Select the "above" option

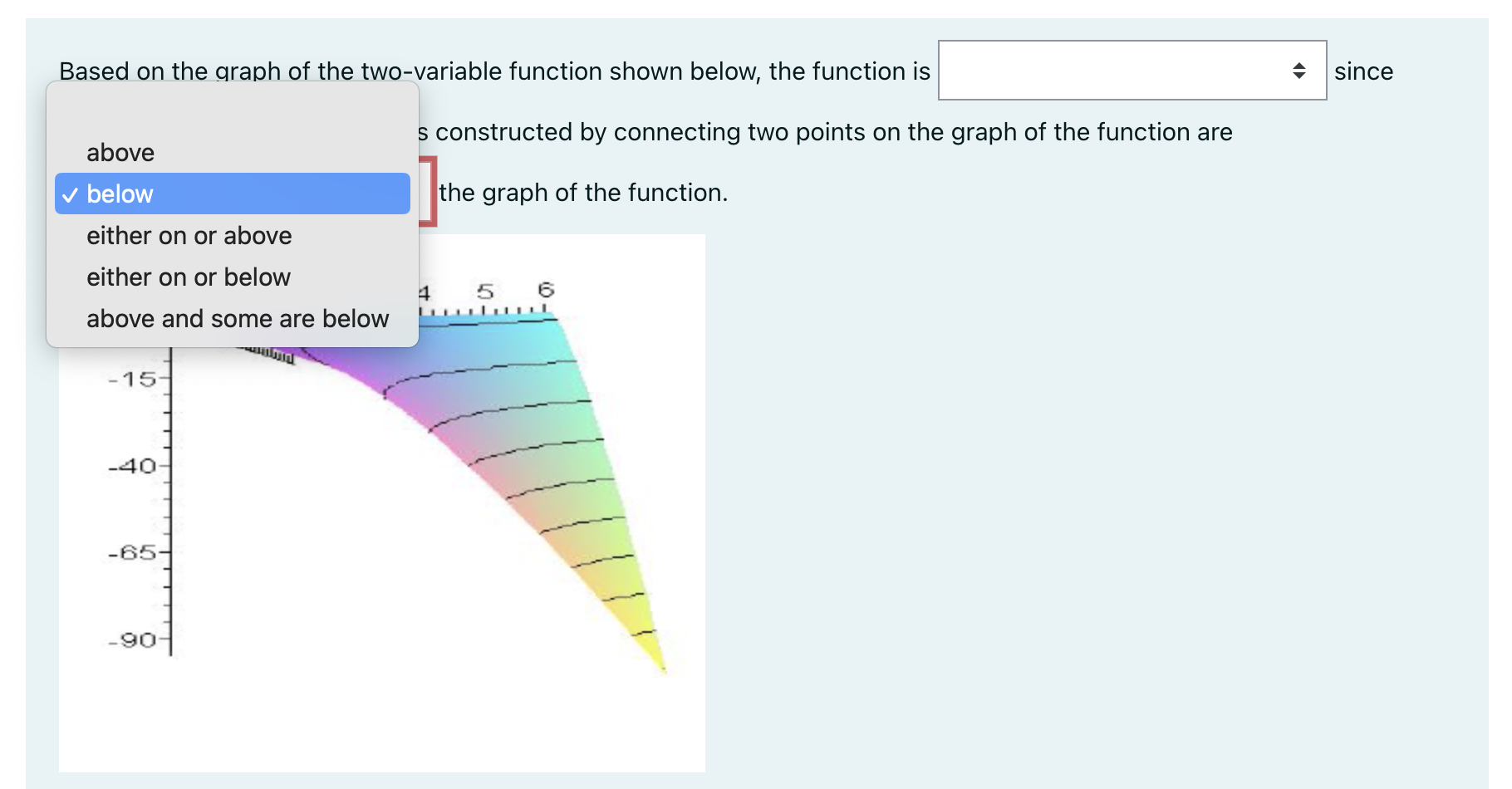click(x=120, y=152)
